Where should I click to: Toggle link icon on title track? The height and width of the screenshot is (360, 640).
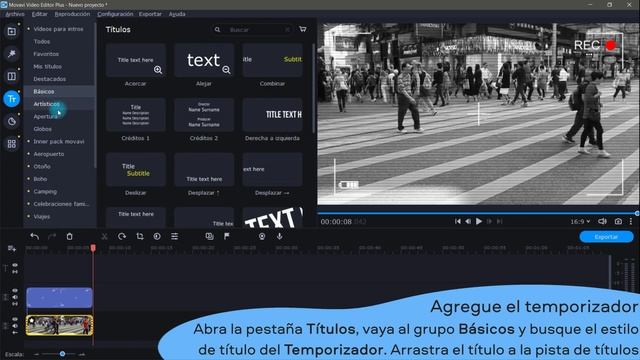(15, 272)
